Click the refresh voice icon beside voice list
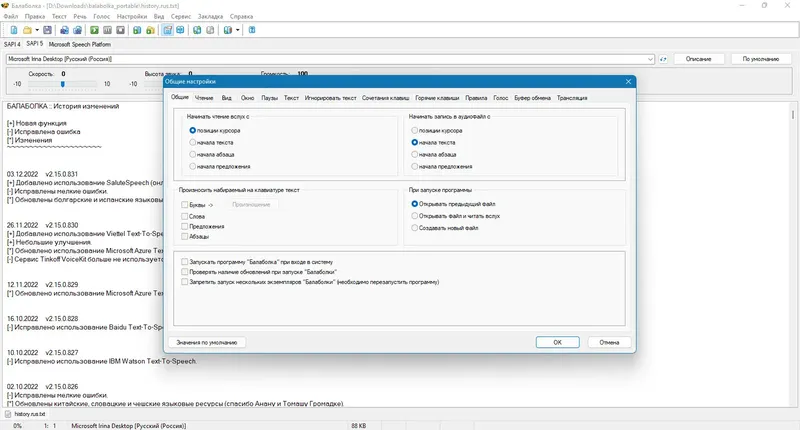Screen dimensions: 800x430 click(x=663, y=59)
